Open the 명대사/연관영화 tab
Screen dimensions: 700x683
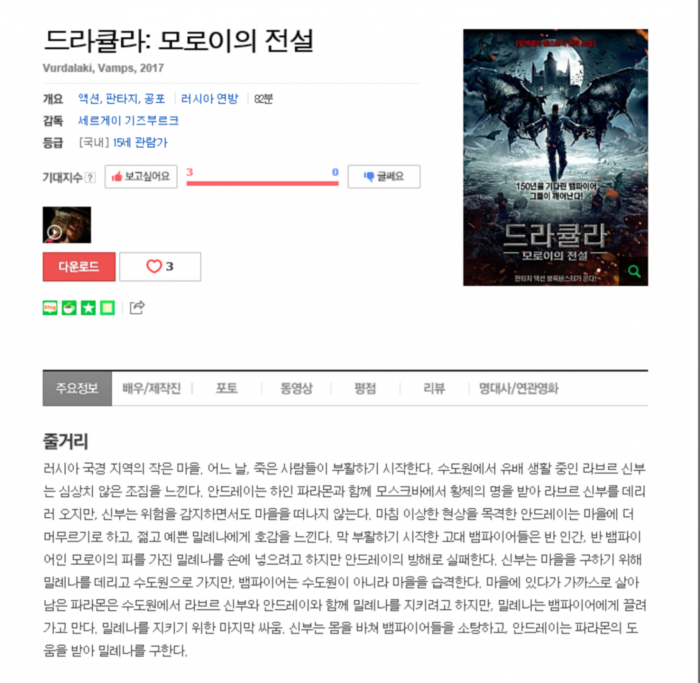(518, 388)
